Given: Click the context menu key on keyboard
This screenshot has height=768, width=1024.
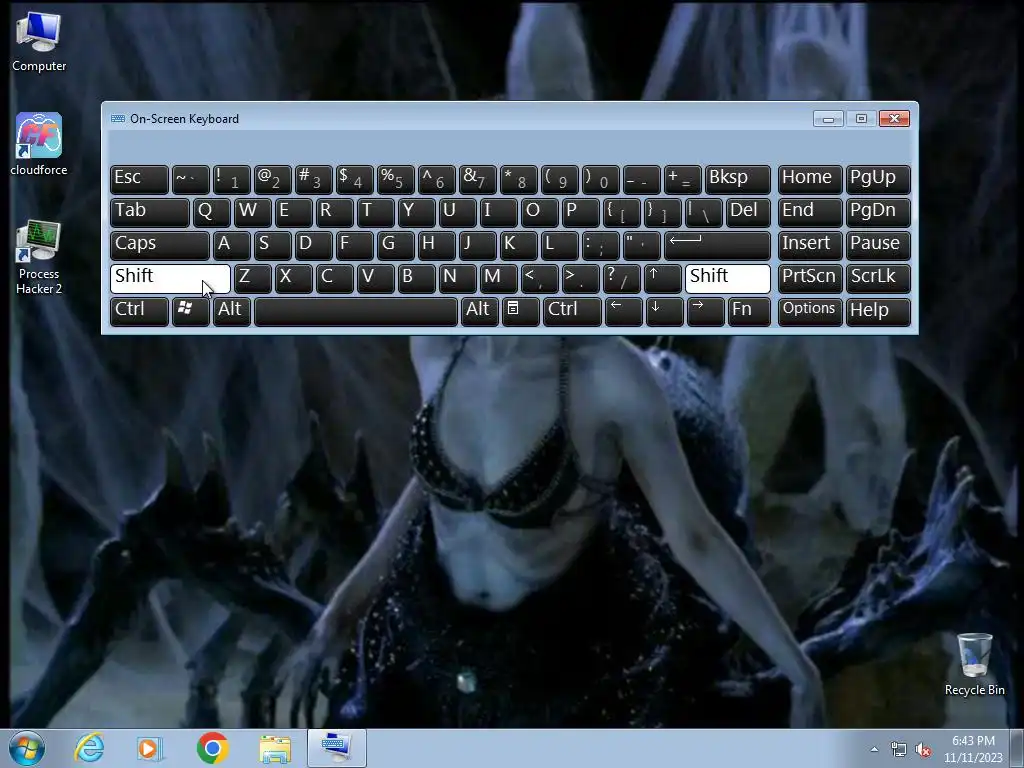Looking at the screenshot, I should coord(520,311).
